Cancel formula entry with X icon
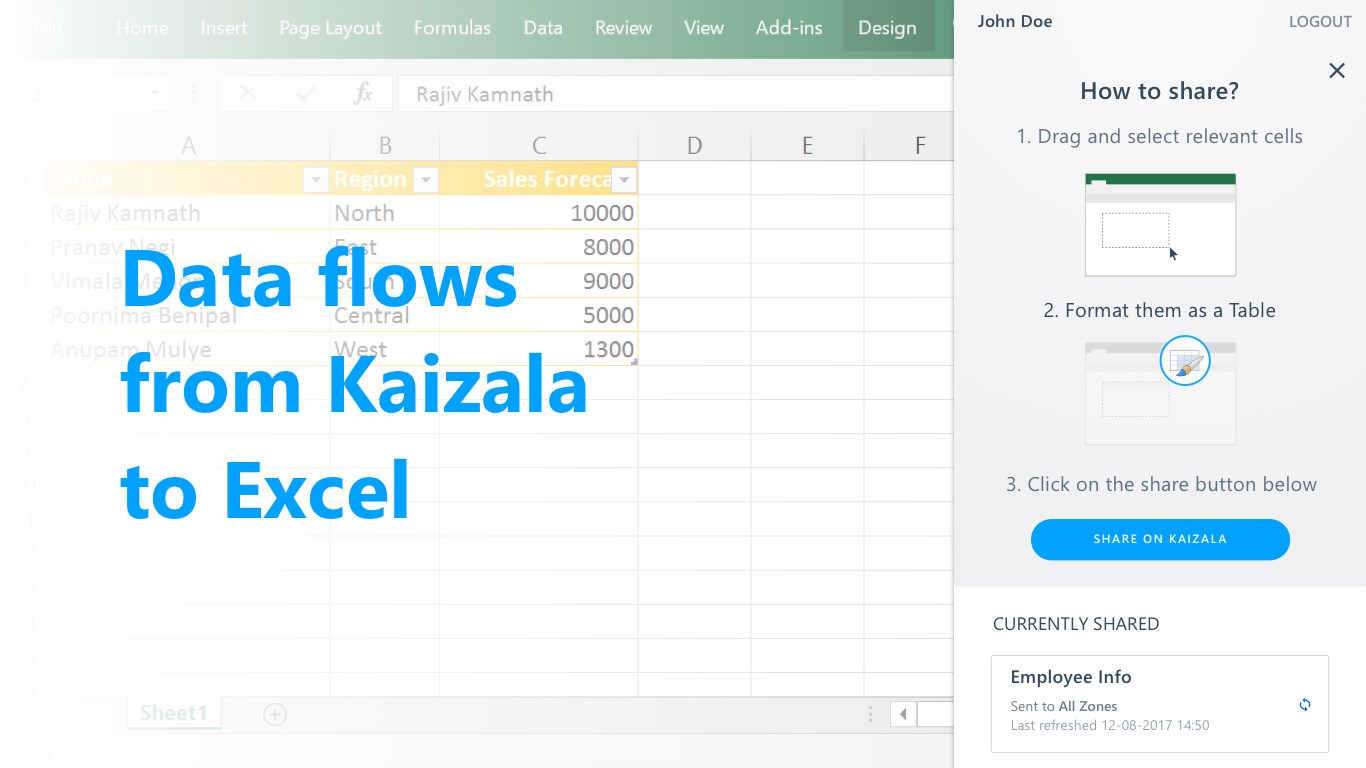The image size is (1366, 768). tap(248, 94)
